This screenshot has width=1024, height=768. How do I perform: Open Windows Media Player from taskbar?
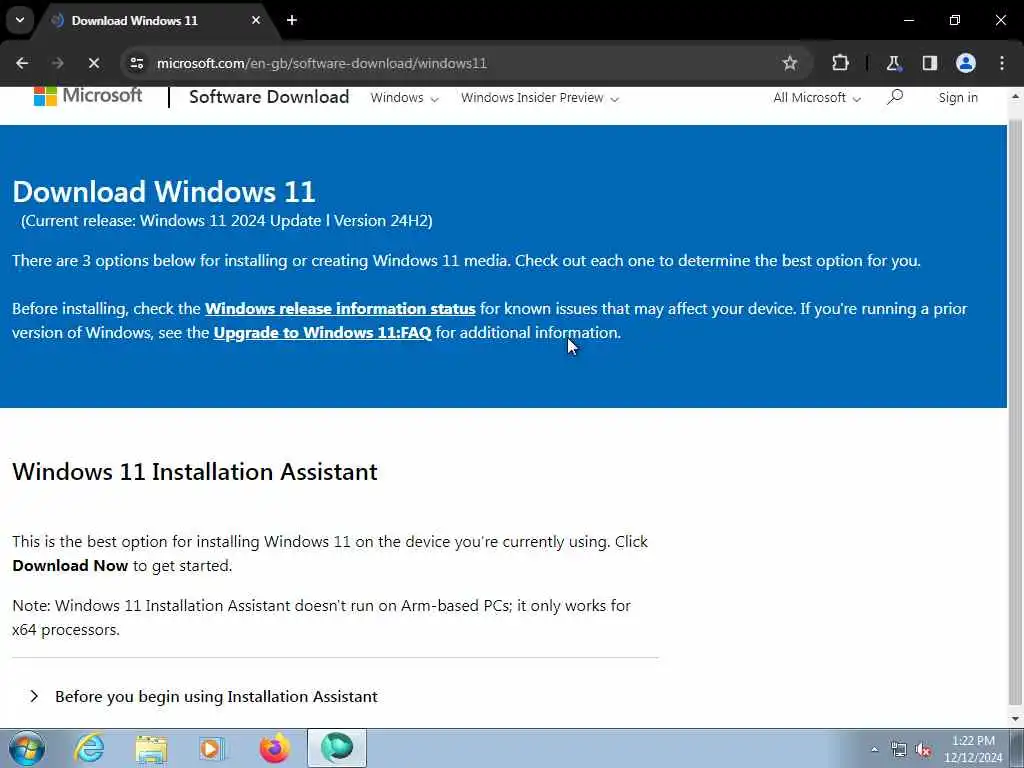pos(212,748)
